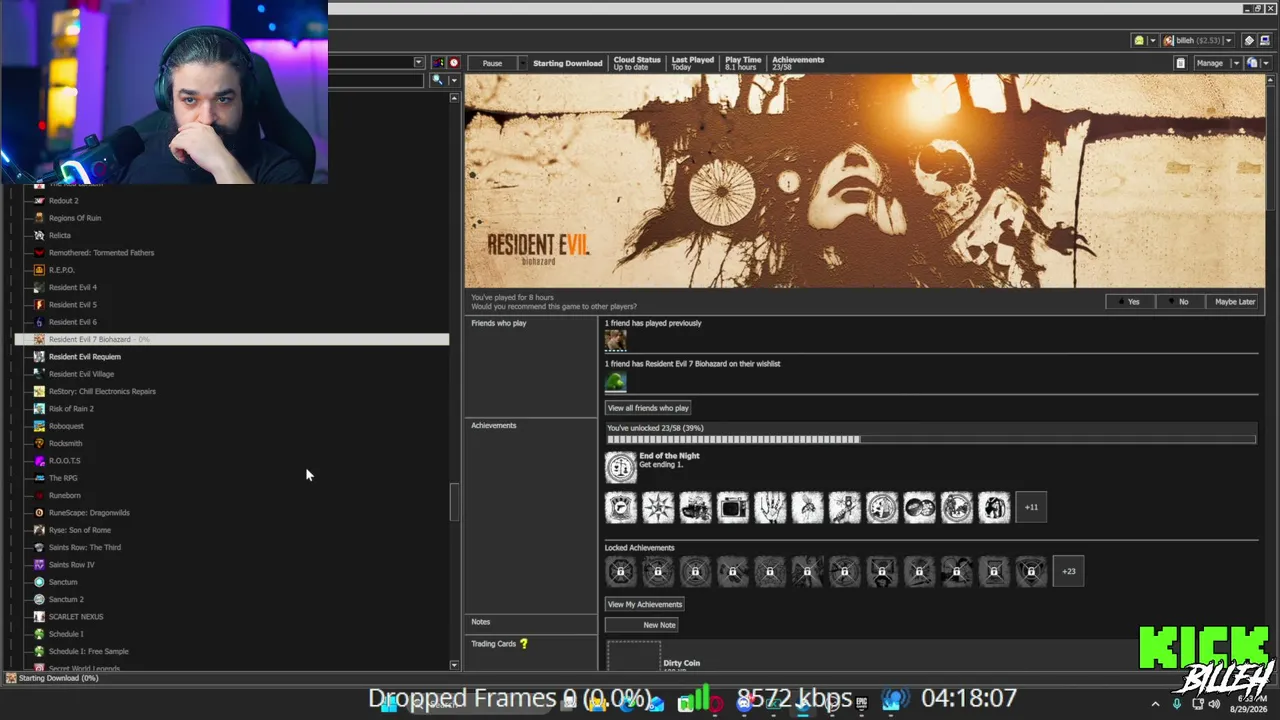The image size is (1280, 720).
Task: Open the library filter dropdown arrow
Action: tap(419, 63)
